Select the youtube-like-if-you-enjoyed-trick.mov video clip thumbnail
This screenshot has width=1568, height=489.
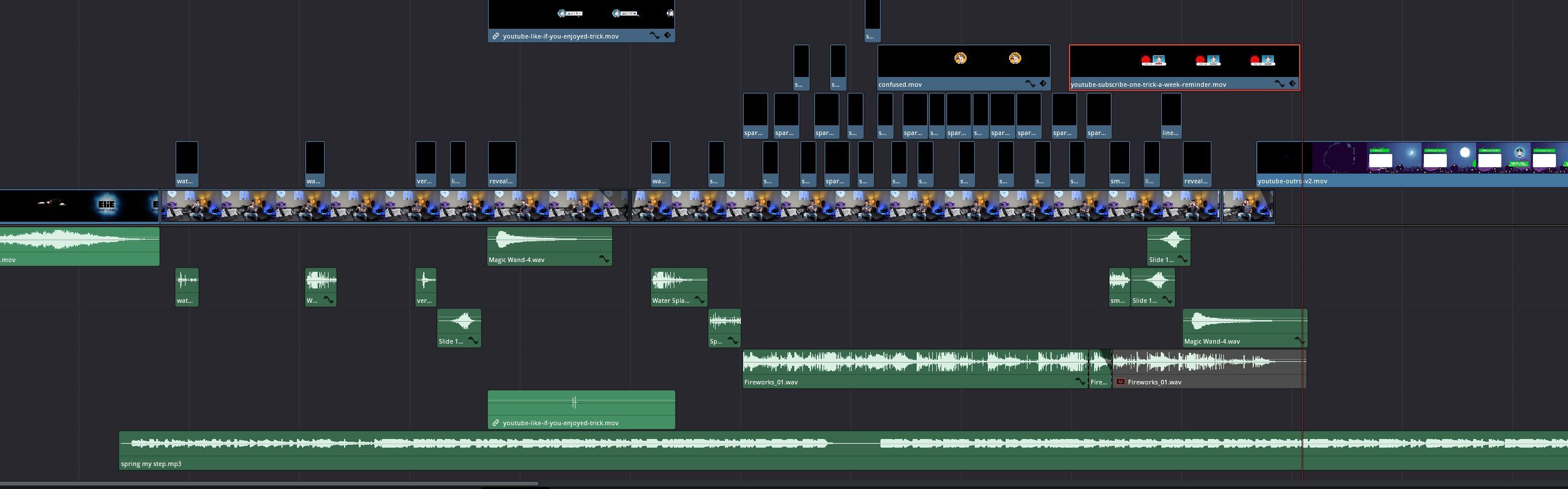(x=581, y=14)
